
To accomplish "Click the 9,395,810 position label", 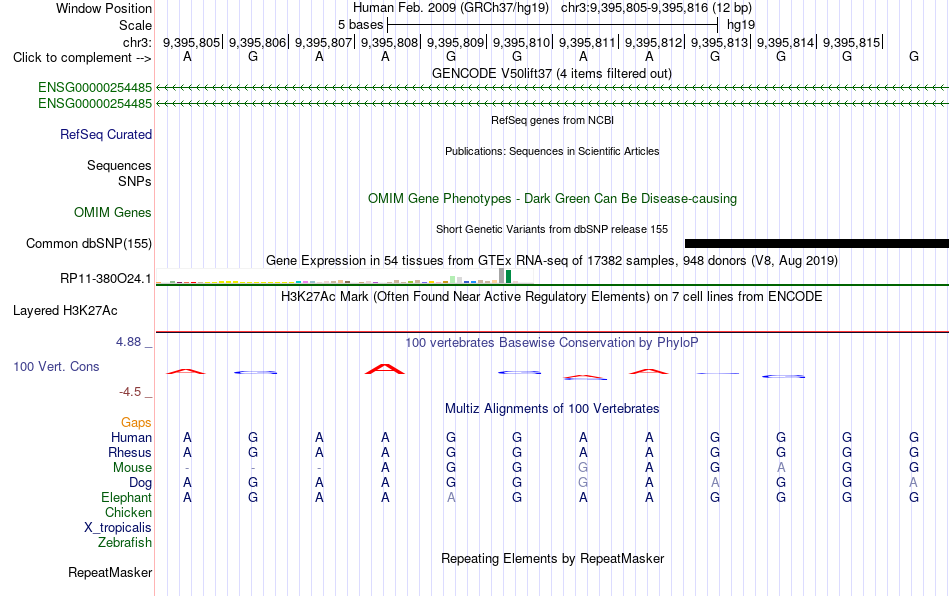I will [522, 42].
